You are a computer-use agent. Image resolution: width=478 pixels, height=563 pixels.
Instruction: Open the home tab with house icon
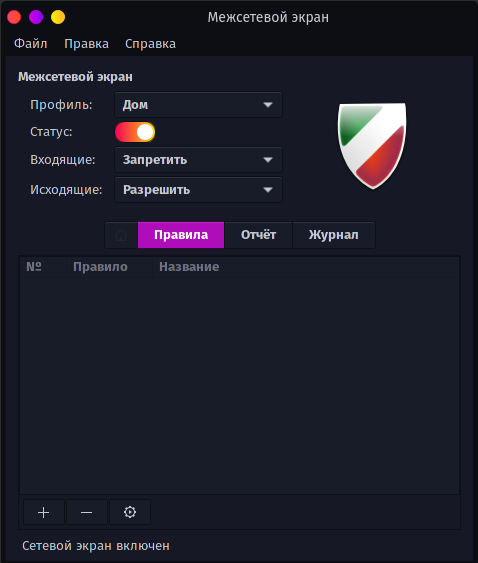pyautogui.click(x=121, y=235)
